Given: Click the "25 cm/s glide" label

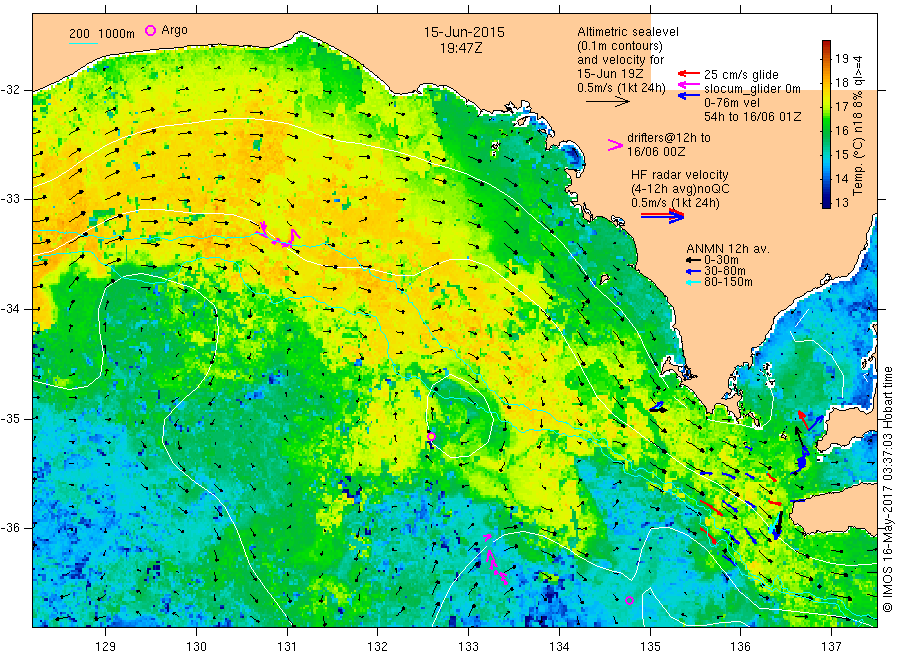Looking at the screenshot, I should pos(741,75).
